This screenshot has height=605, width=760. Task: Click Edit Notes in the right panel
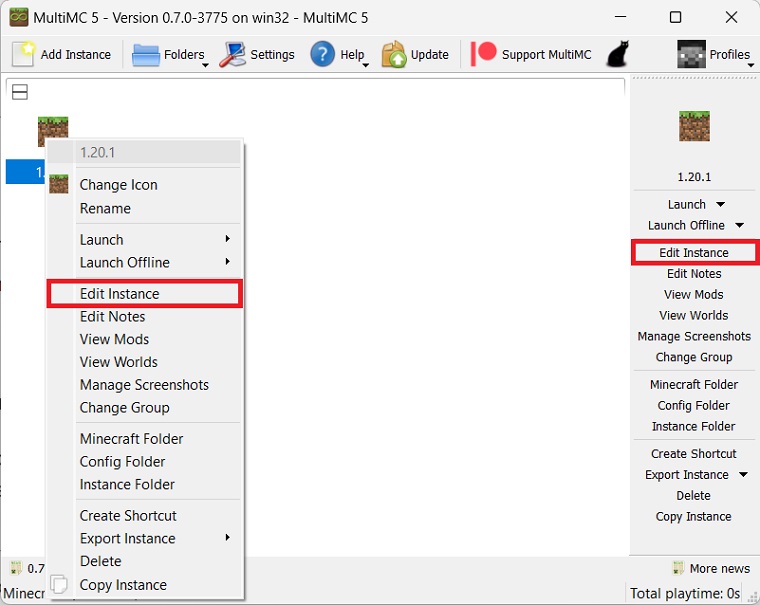click(694, 274)
